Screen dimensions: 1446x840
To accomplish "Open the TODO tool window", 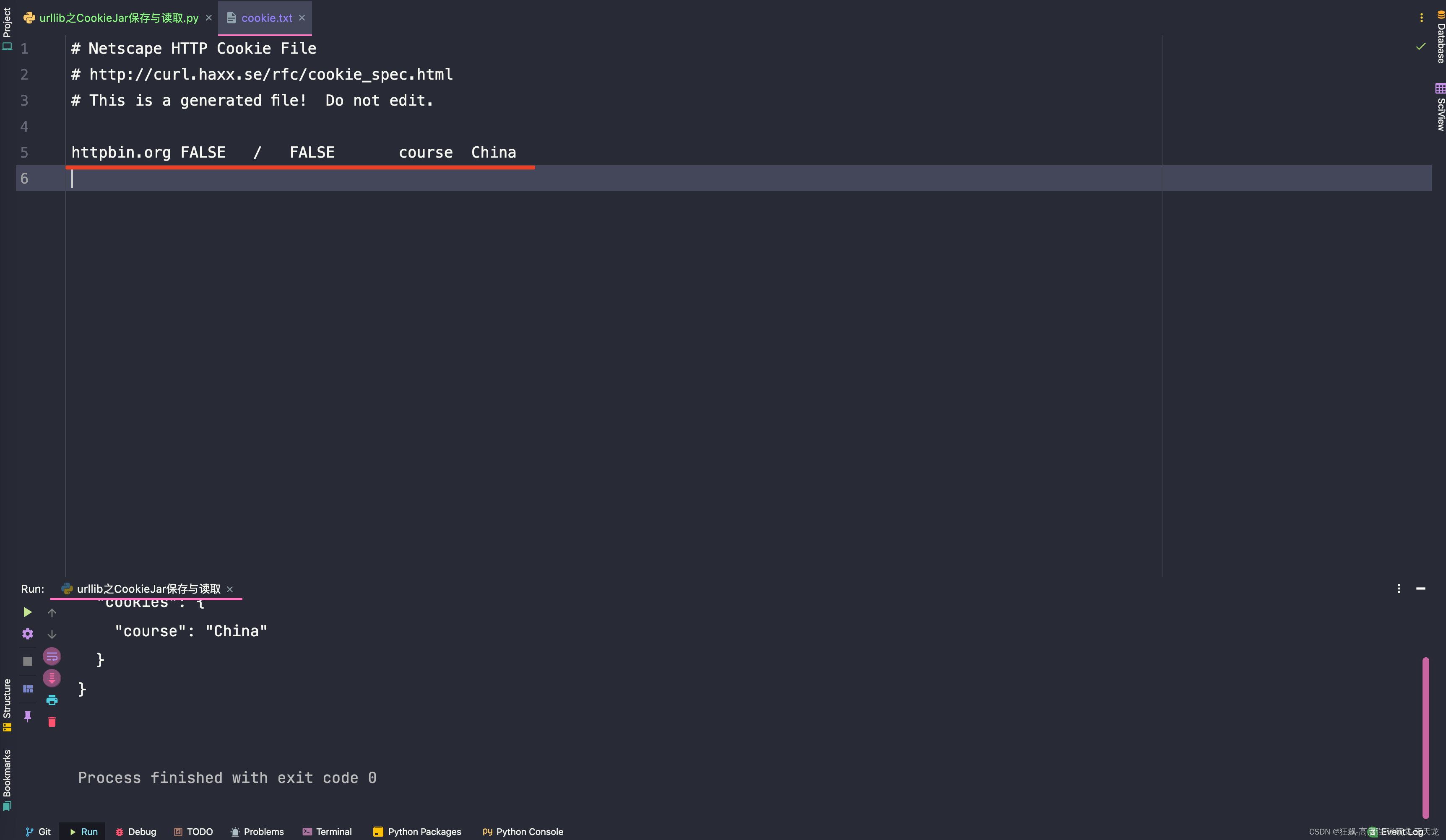I will [193, 831].
